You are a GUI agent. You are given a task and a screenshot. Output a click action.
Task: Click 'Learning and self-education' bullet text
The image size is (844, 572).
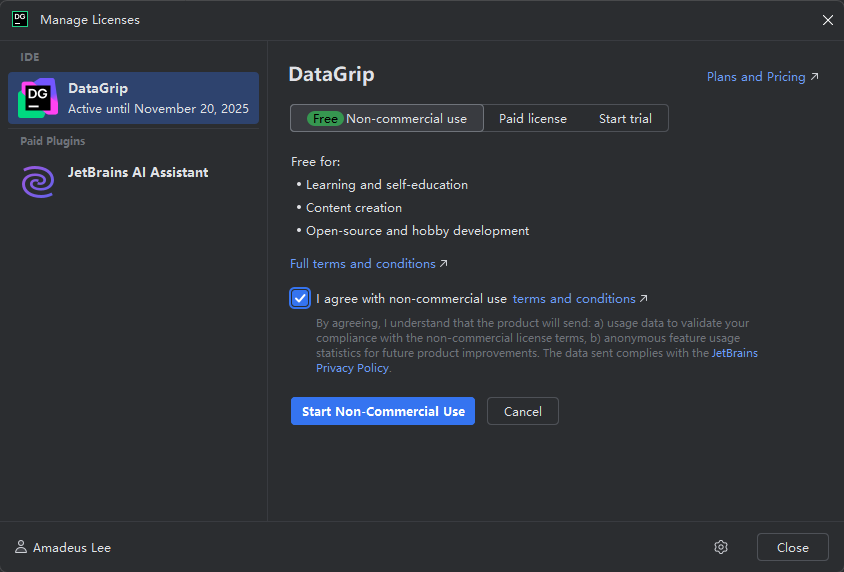[386, 185]
